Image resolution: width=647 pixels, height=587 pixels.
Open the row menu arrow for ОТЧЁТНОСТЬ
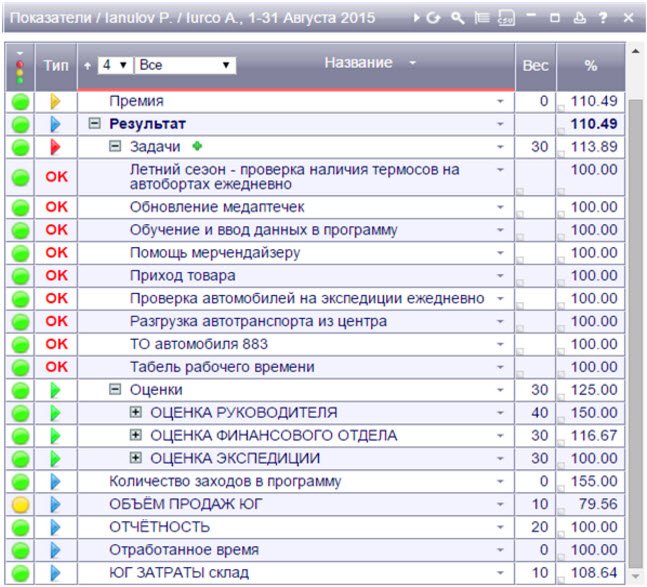[500, 527]
